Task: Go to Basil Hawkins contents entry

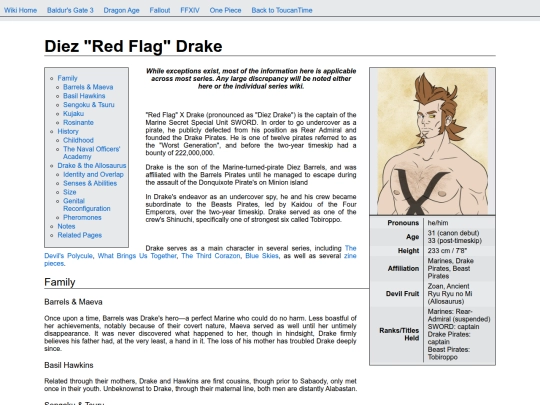Action: (84, 96)
